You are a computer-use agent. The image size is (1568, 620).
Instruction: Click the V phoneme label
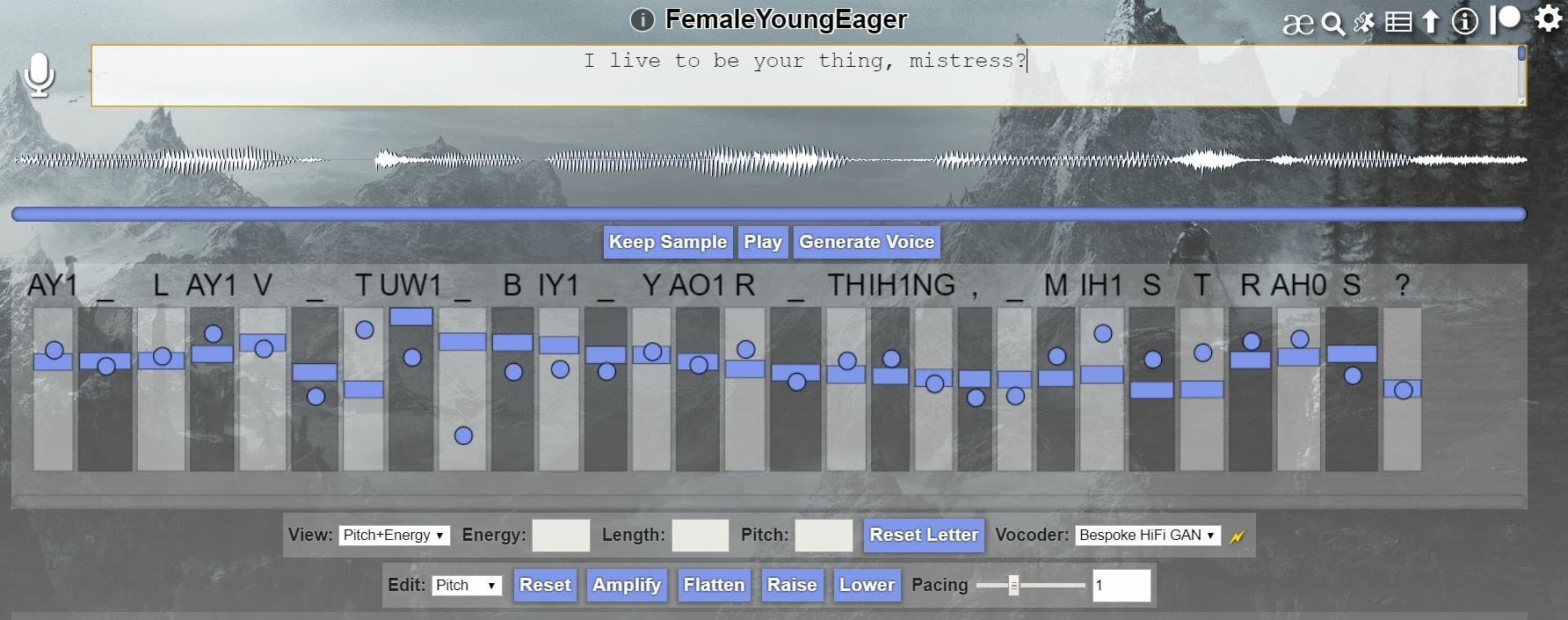pyautogui.click(x=263, y=285)
